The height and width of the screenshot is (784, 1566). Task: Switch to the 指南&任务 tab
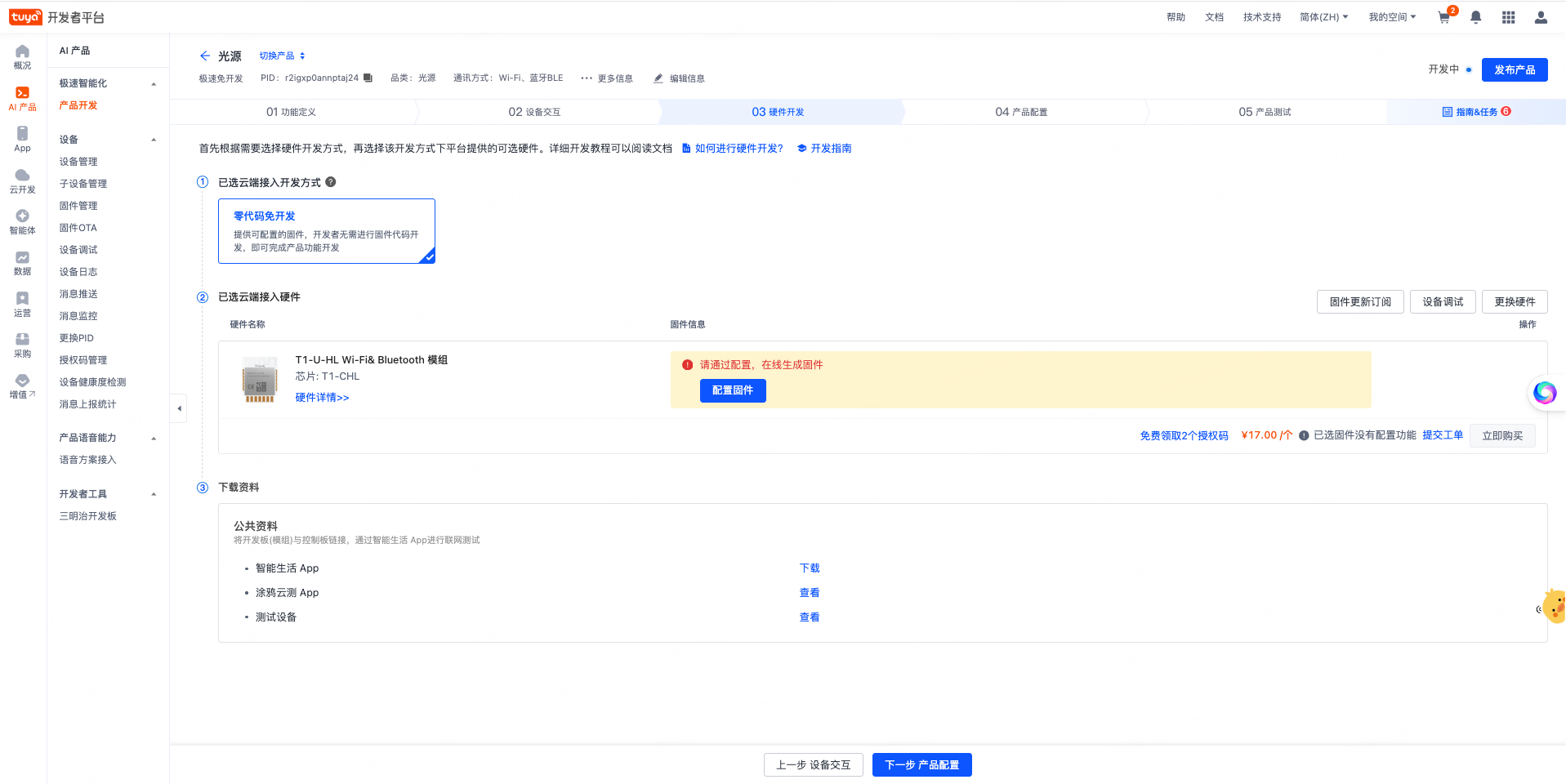click(1476, 112)
